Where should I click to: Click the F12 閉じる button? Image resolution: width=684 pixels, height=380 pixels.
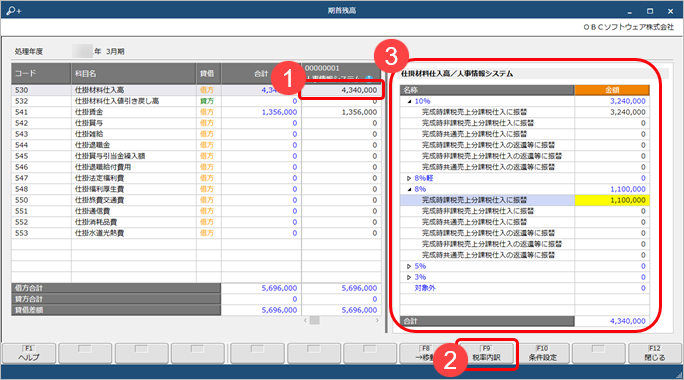(655, 353)
